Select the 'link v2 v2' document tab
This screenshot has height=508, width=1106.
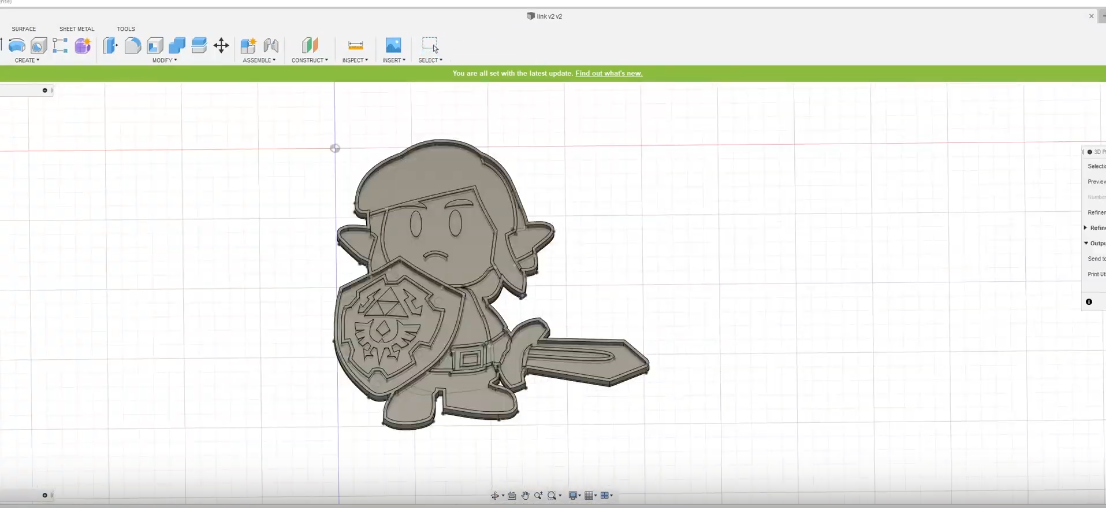tap(545, 16)
